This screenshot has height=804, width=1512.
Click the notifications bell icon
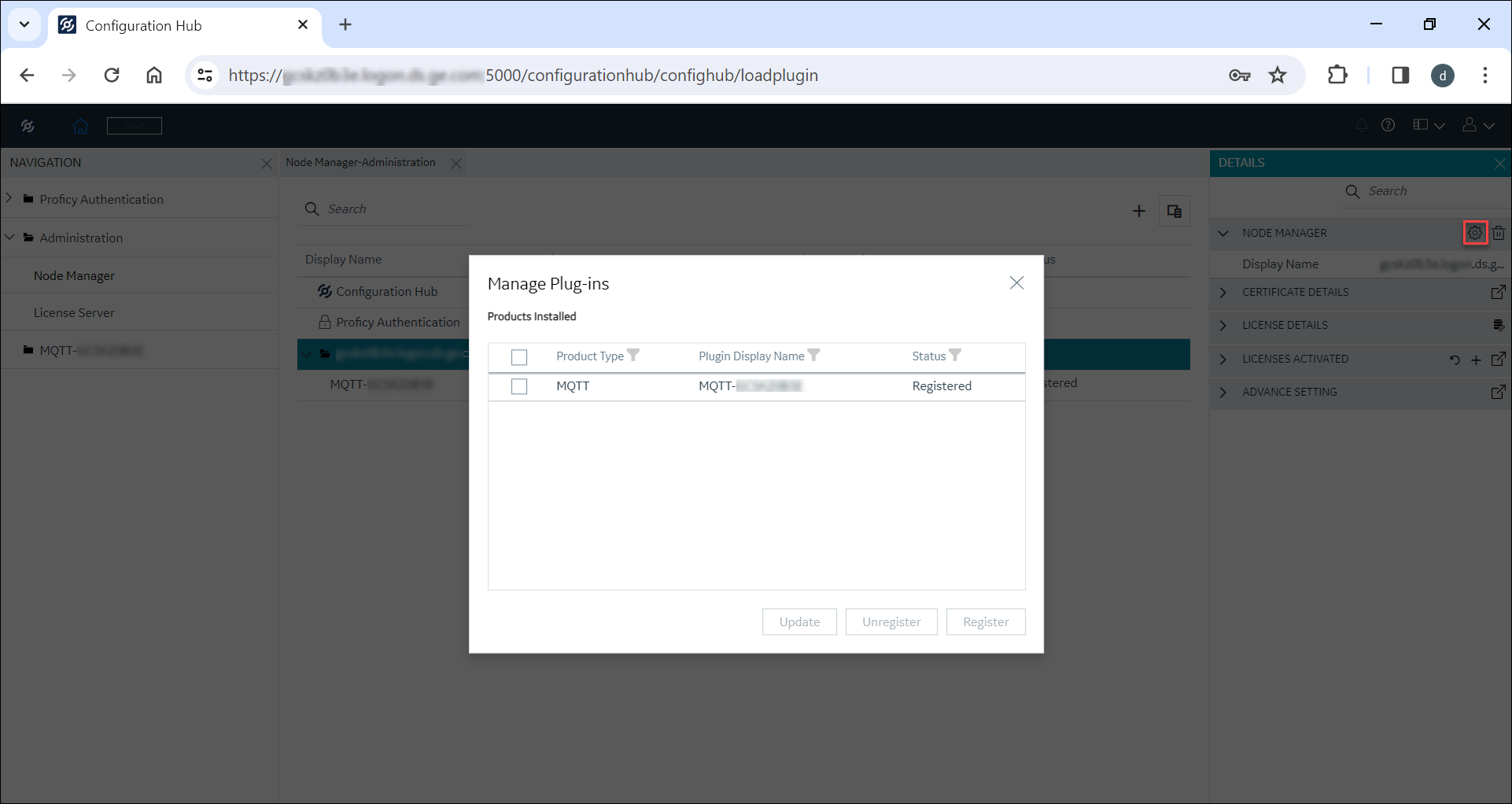1361,125
